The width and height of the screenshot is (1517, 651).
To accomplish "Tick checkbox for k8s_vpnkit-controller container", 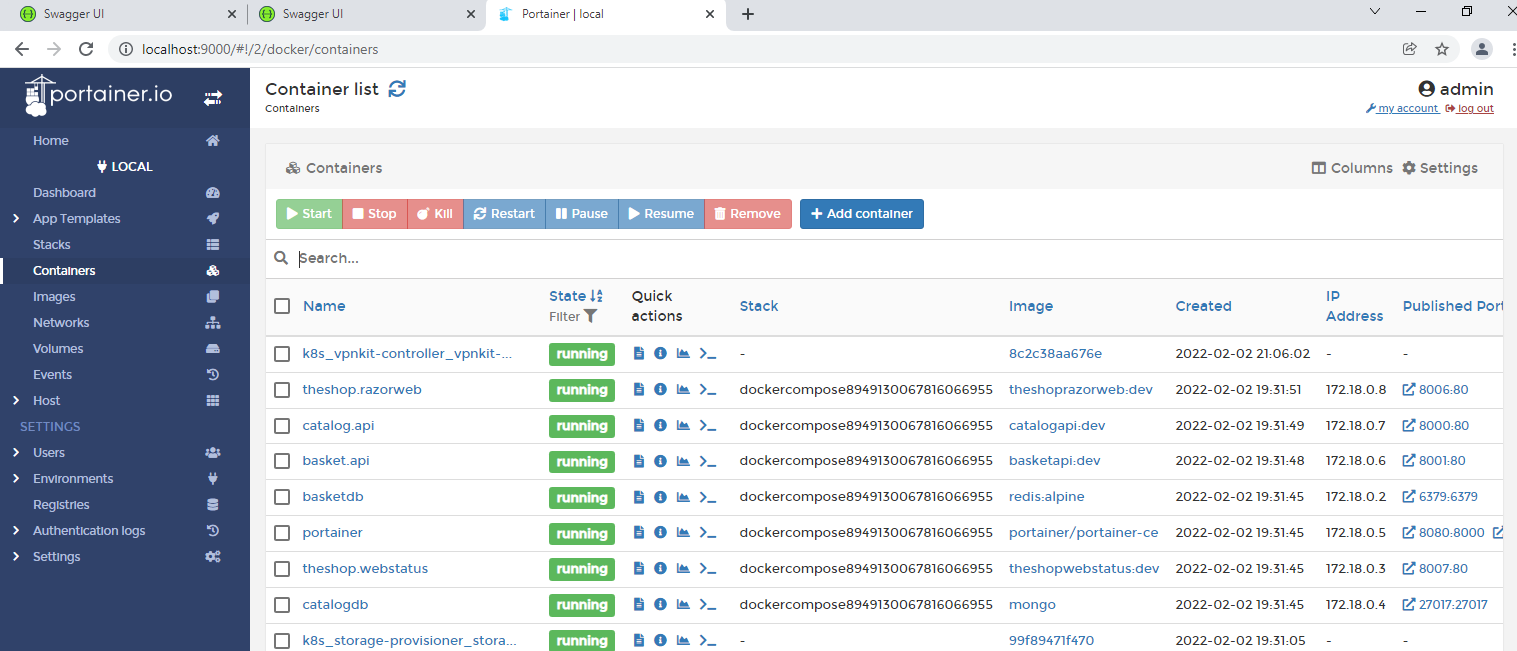I will click(282, 353).
